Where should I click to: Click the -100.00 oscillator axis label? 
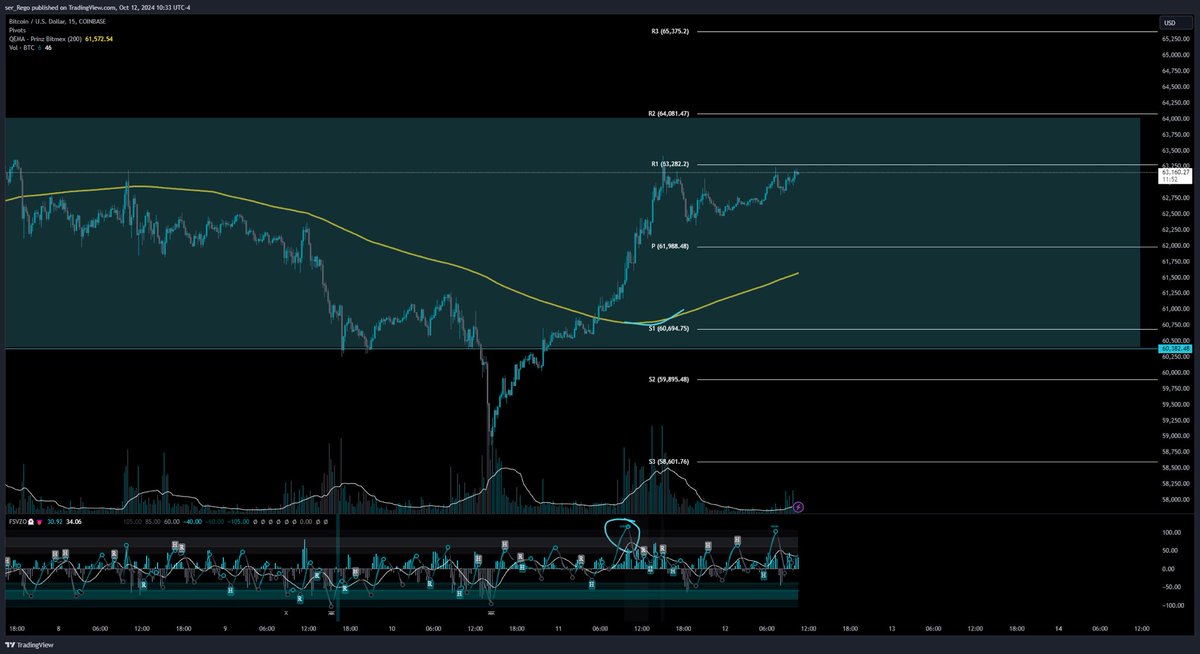pyautogui.click(x=1171, y=606)
